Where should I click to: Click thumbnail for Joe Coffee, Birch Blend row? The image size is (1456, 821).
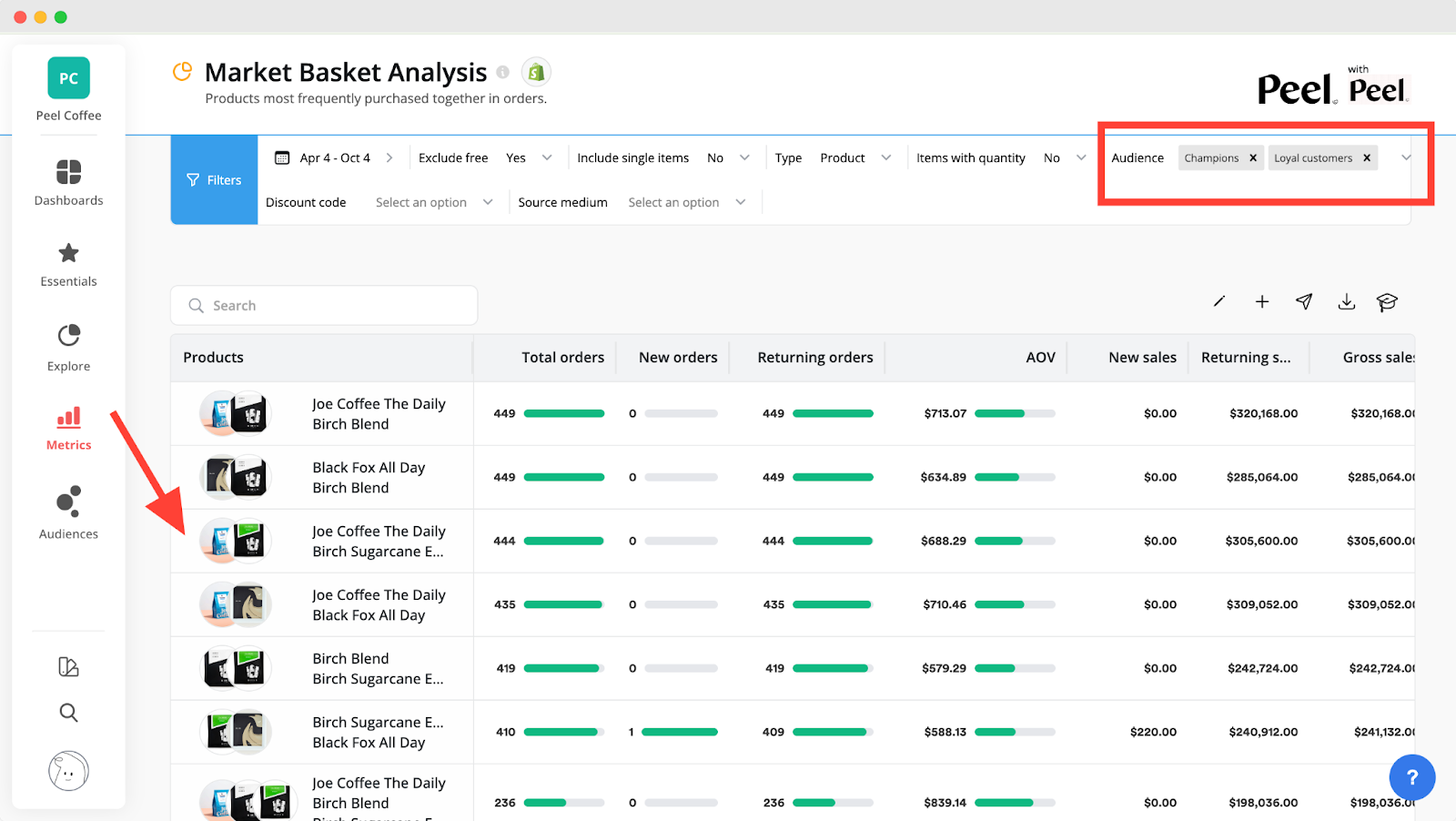236,413
